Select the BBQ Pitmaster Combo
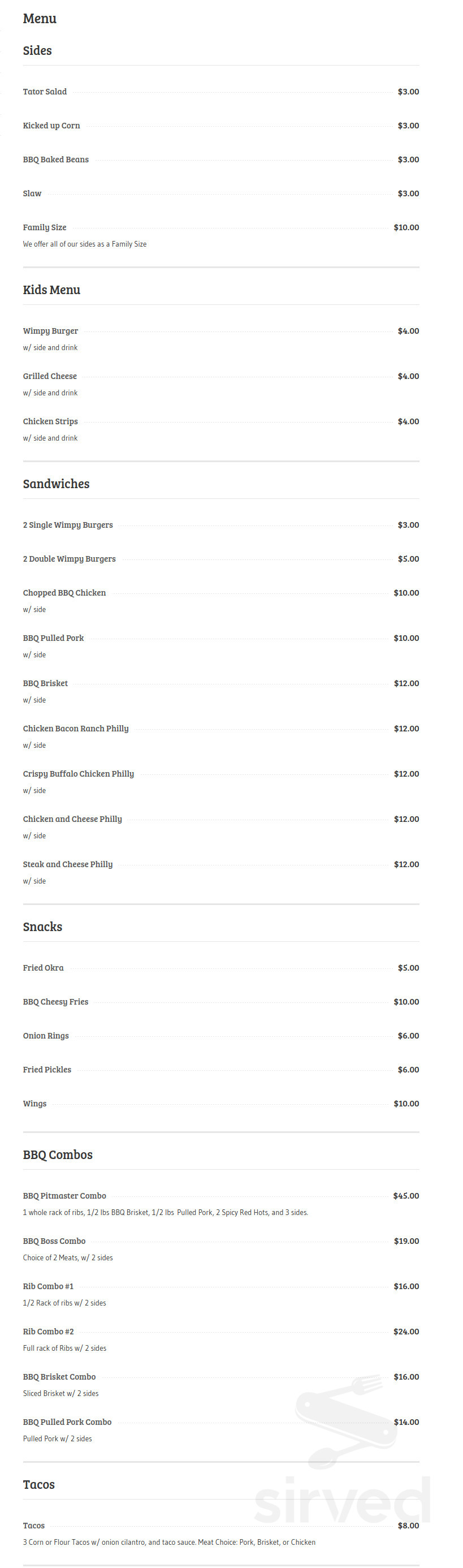463x1568 pixels. (64, 1196)
